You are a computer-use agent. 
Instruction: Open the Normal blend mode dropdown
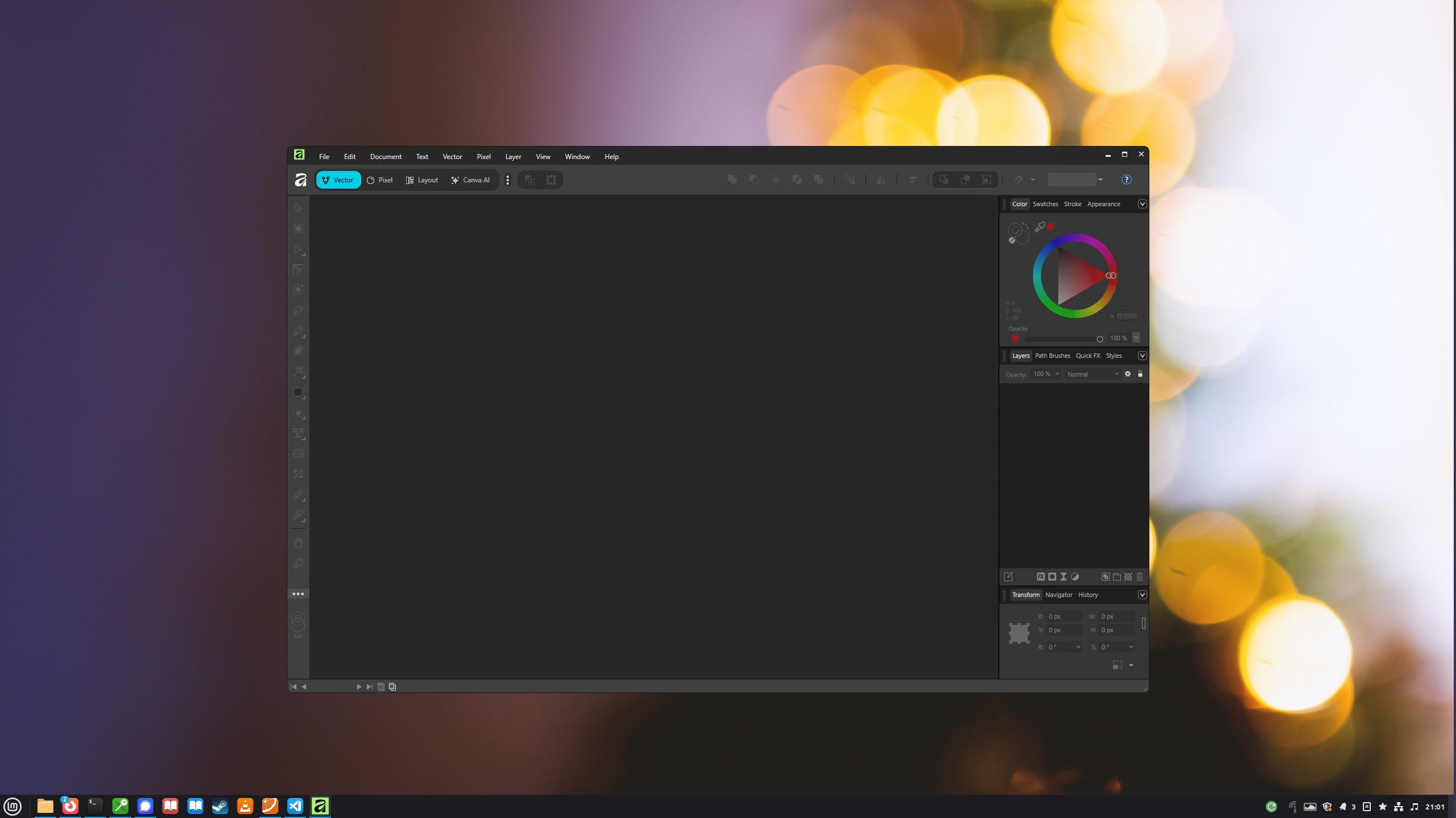coord(1092,374)
